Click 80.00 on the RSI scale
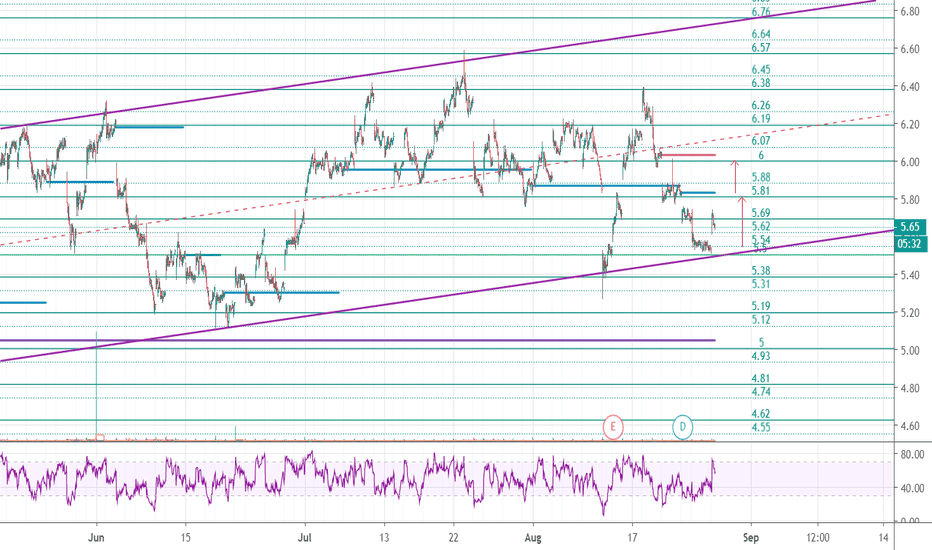 click(912, 455)
